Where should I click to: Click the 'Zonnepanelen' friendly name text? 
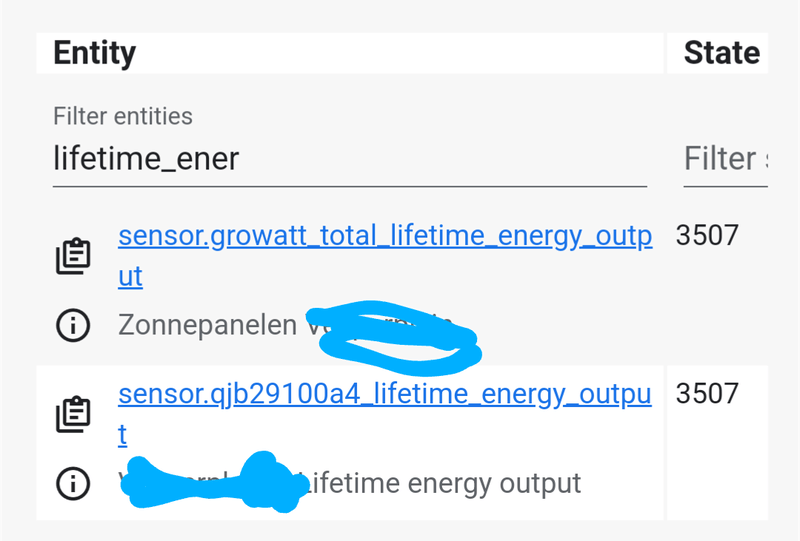[208, 325]
